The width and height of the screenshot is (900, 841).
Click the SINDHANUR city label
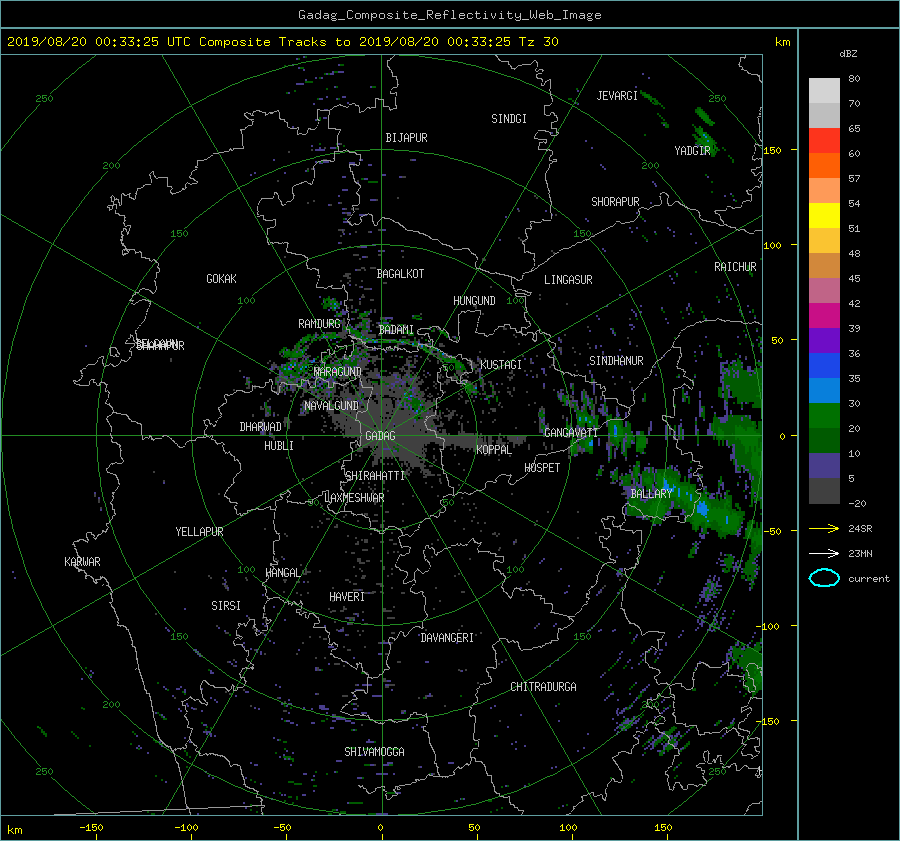(616, 361)
